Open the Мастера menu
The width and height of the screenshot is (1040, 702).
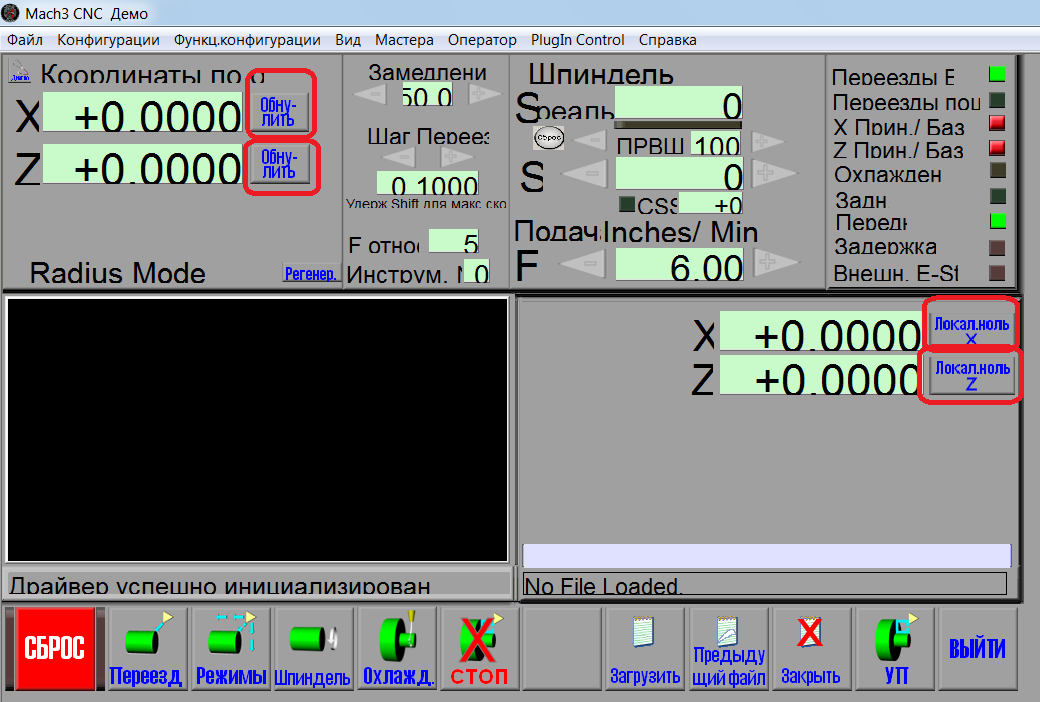coord(404,40)
